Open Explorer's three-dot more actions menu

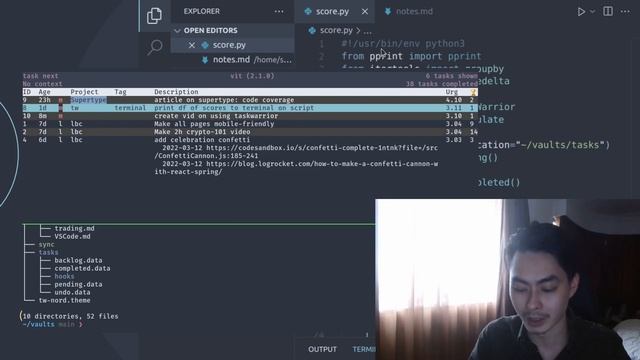coord(279,11)
